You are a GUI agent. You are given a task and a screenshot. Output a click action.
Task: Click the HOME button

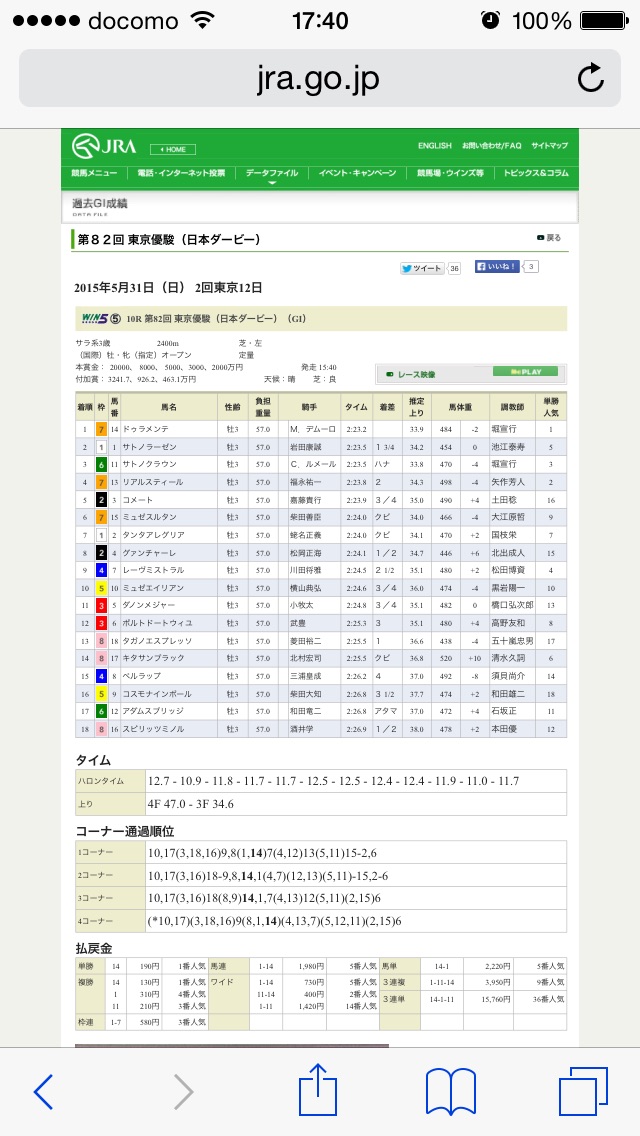click(x=173, y=149)
